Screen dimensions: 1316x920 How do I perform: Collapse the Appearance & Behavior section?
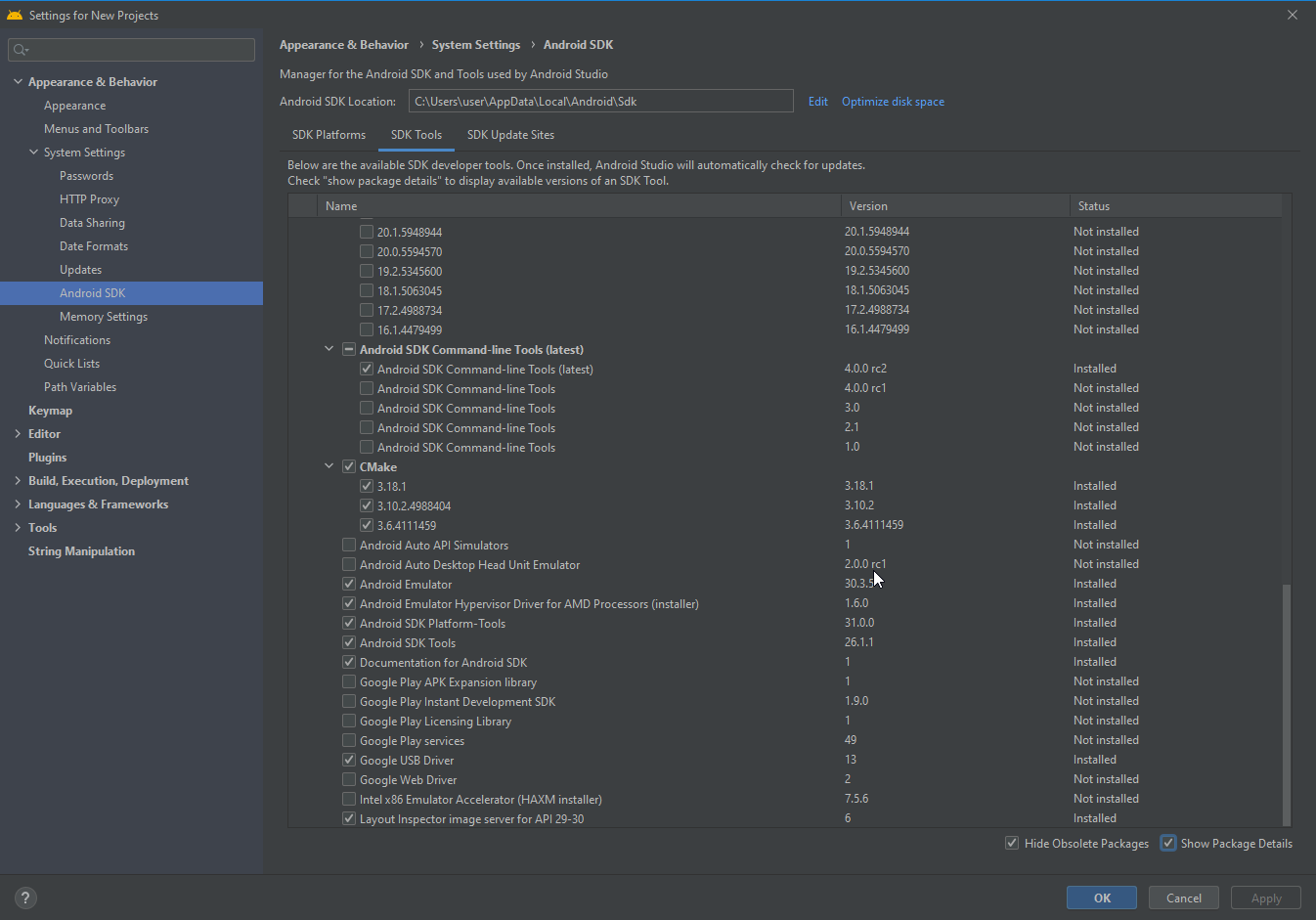17,81
